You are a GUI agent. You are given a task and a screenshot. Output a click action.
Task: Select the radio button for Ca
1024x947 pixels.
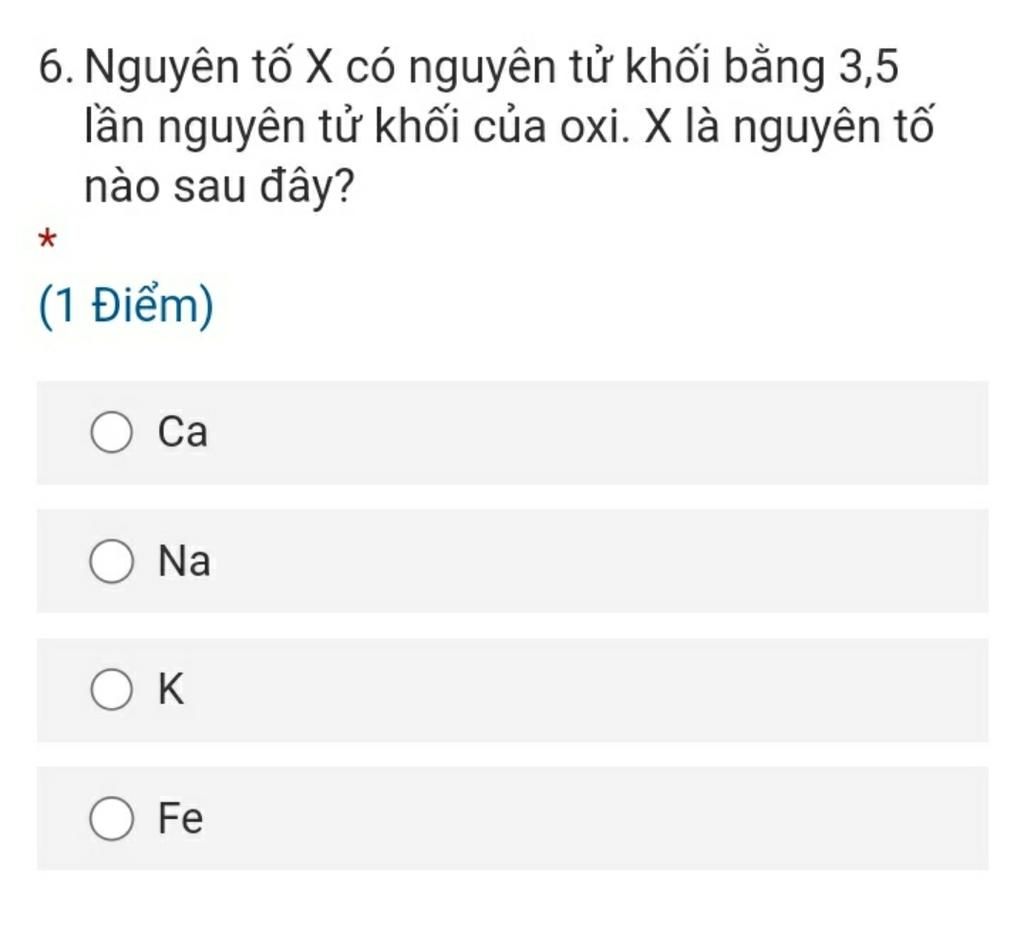(x=112, y=432)
